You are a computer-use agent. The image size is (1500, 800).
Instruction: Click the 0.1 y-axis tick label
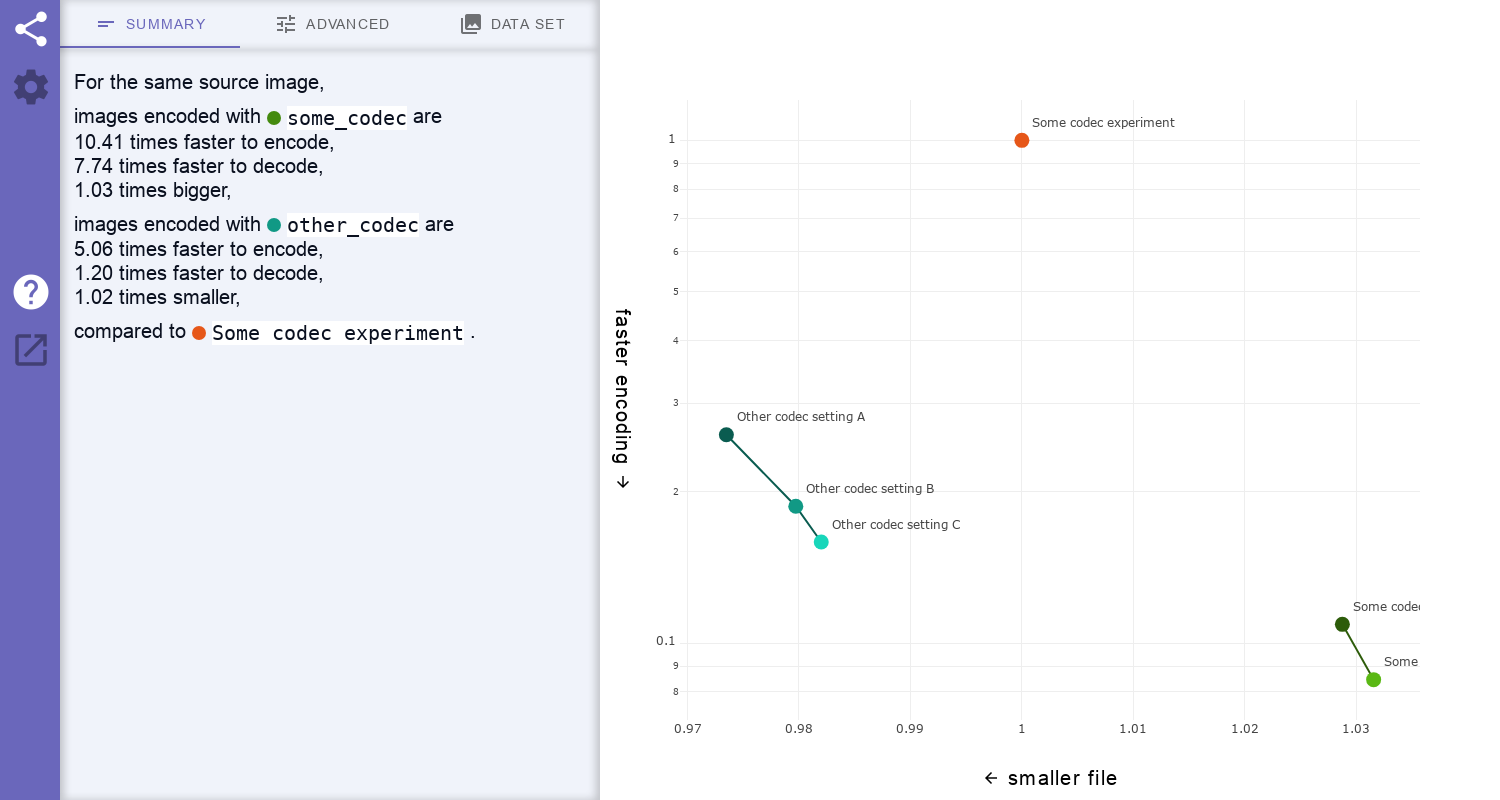click(666, 641)
